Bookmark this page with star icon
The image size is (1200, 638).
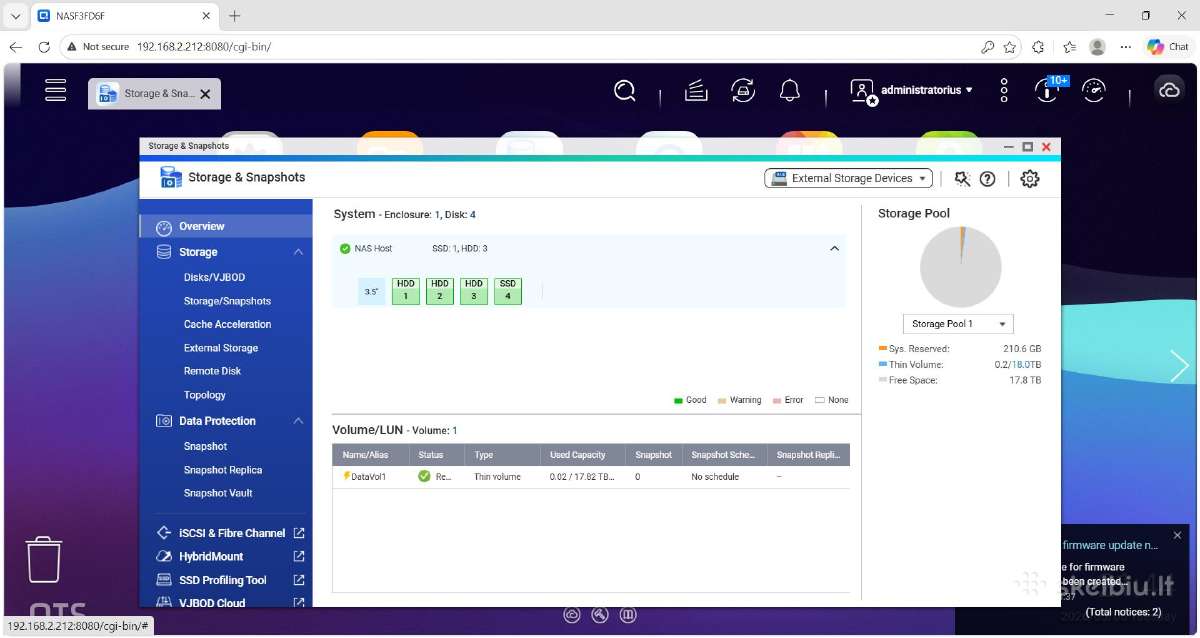(1010, 47)
